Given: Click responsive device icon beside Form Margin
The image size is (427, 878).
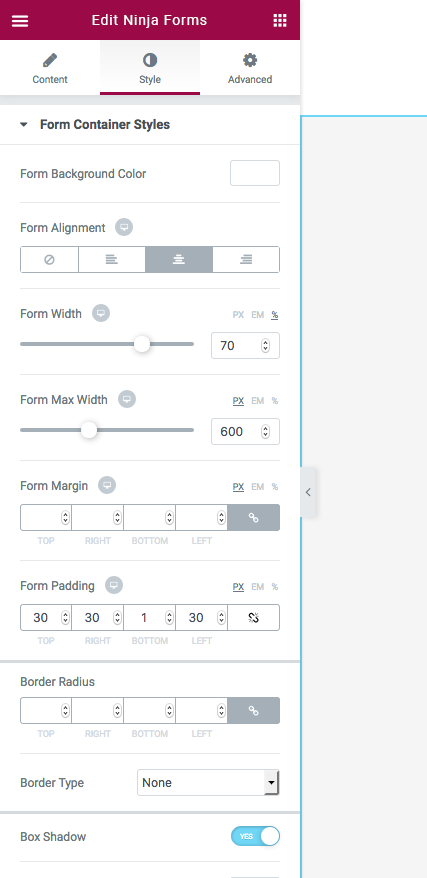Looking at the screenshot, I should click(107, 485).
